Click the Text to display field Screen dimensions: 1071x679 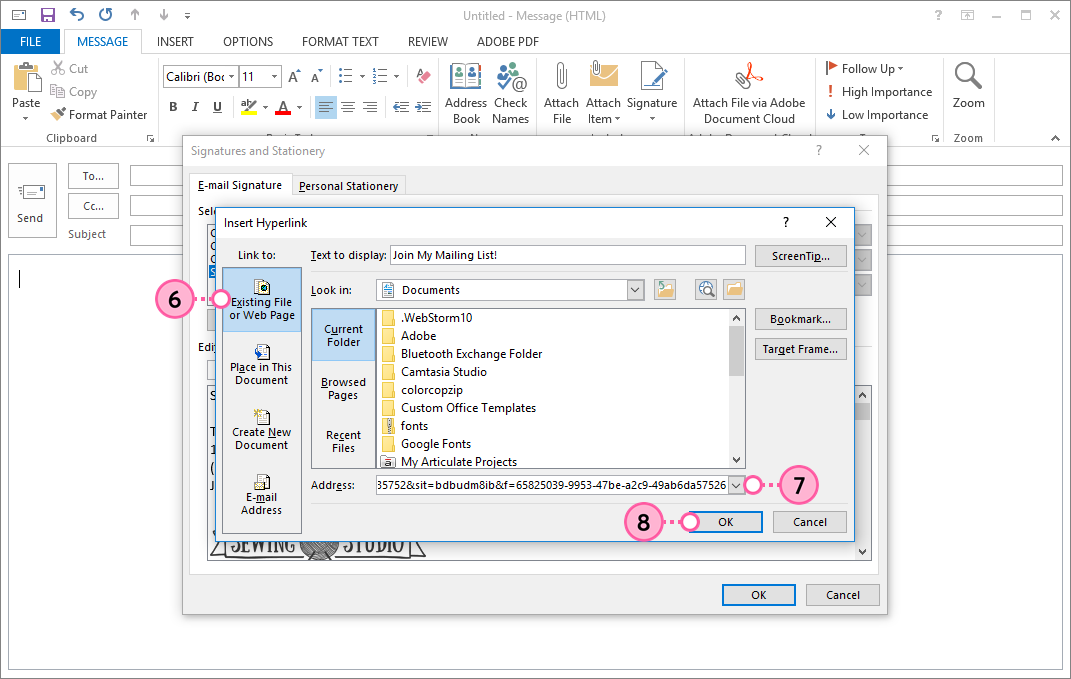[568, 255]
